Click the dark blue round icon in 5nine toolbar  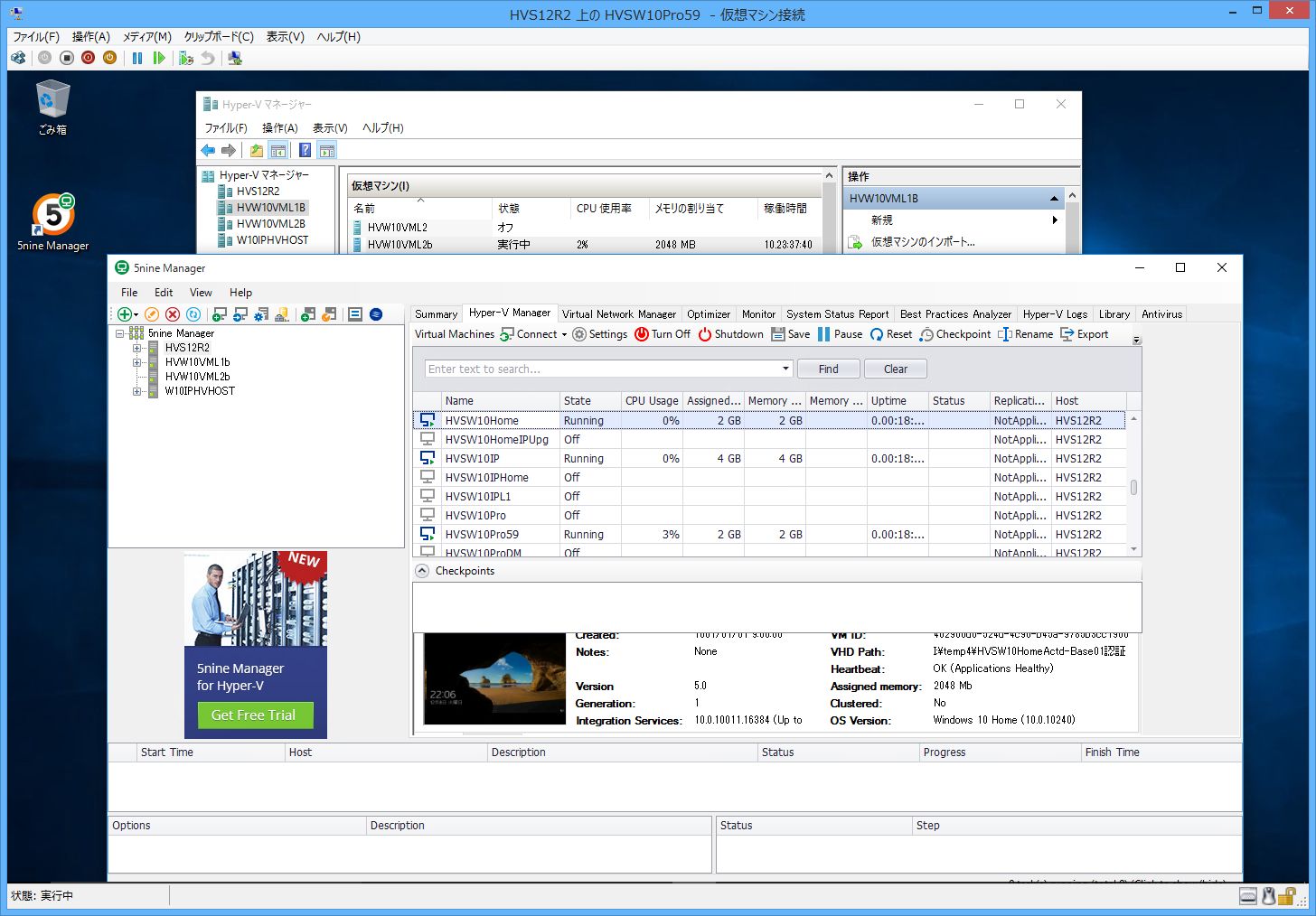click(x=376, y=314)
